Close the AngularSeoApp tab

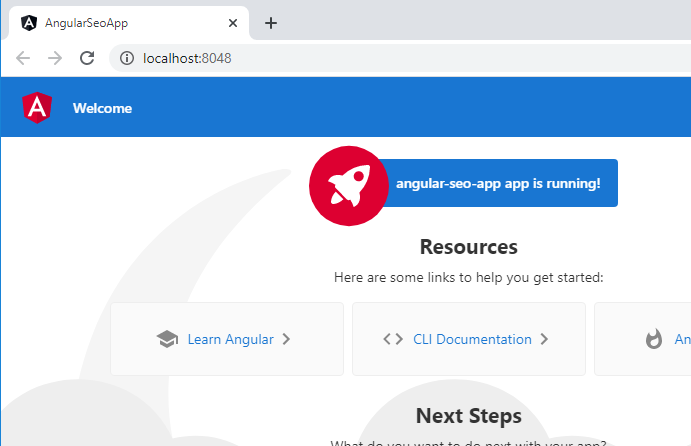click(233, 23)
